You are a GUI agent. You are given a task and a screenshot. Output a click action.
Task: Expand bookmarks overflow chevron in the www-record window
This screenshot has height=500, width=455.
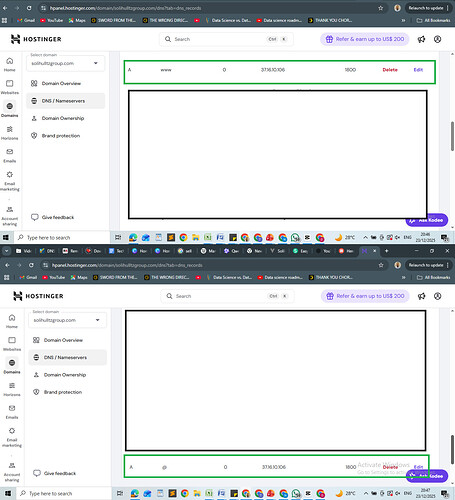coord(403,20)
